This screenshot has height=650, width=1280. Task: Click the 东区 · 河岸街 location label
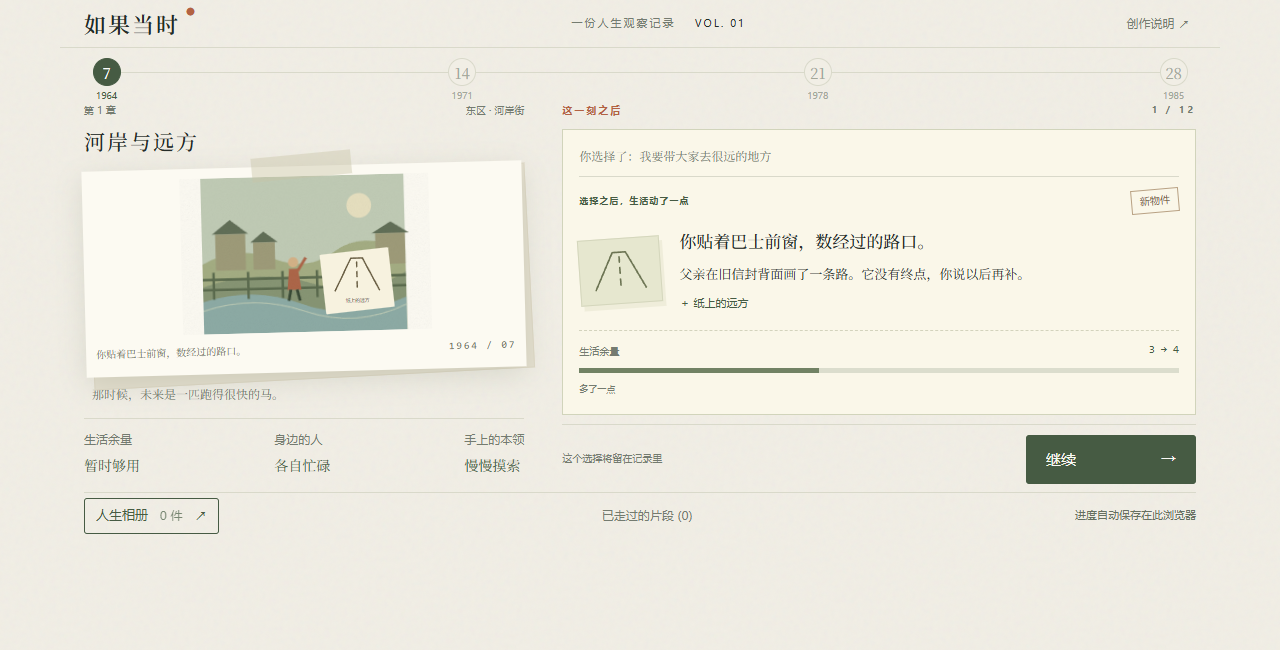pos(494,111)
